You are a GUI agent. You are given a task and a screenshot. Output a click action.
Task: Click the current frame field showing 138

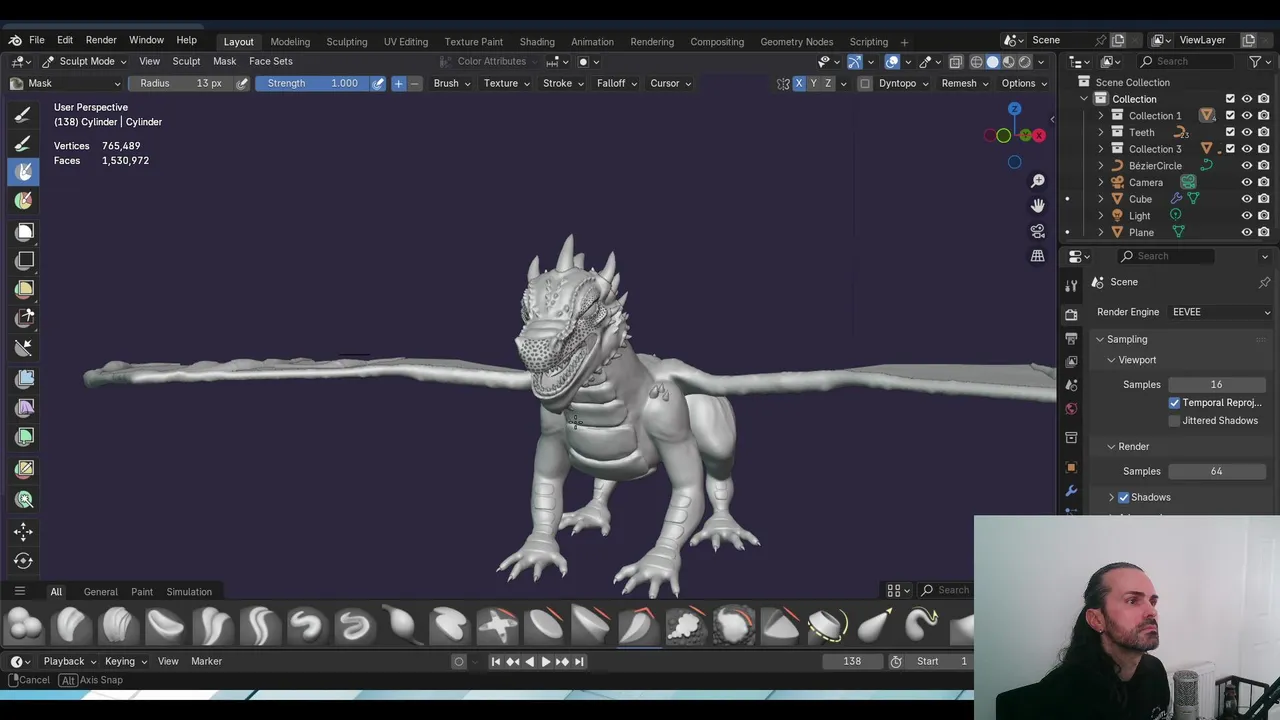(x=852, y=661)
